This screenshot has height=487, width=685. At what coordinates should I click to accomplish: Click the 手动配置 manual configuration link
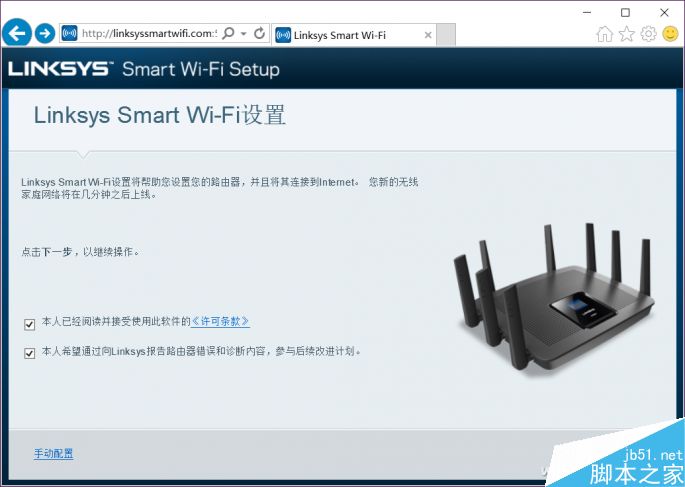pos(54,454)
